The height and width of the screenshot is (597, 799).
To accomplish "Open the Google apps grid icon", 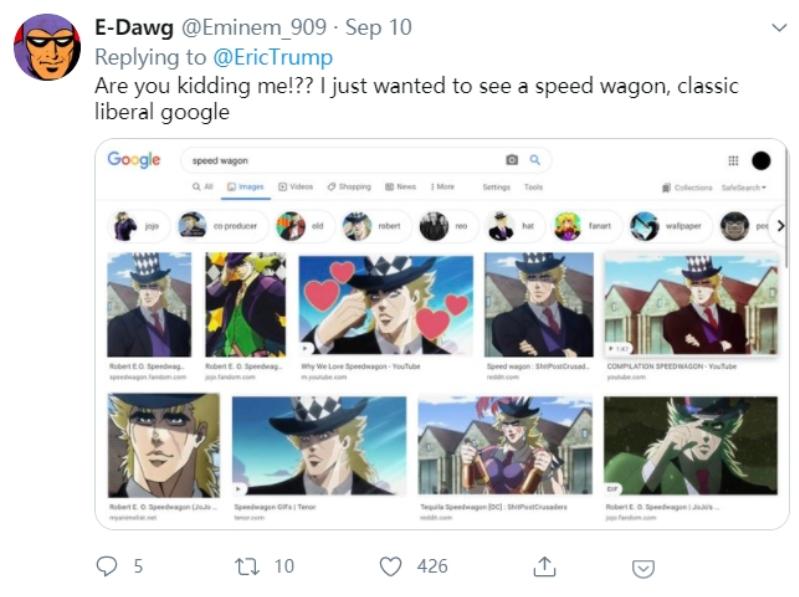I will pyautogui.click(x=733, y=161).
